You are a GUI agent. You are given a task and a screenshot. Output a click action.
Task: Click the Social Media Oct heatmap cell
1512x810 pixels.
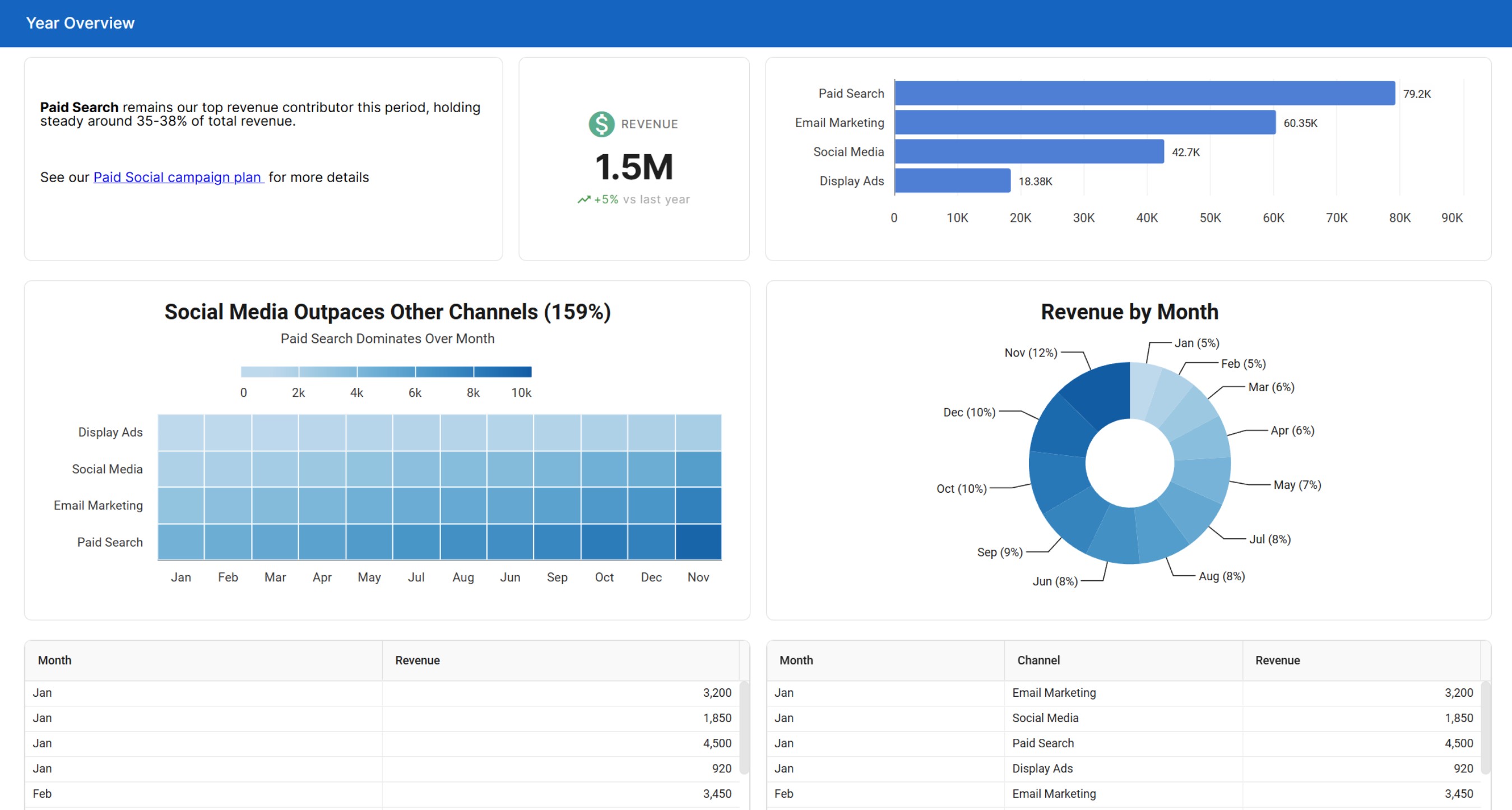(604, 469)
